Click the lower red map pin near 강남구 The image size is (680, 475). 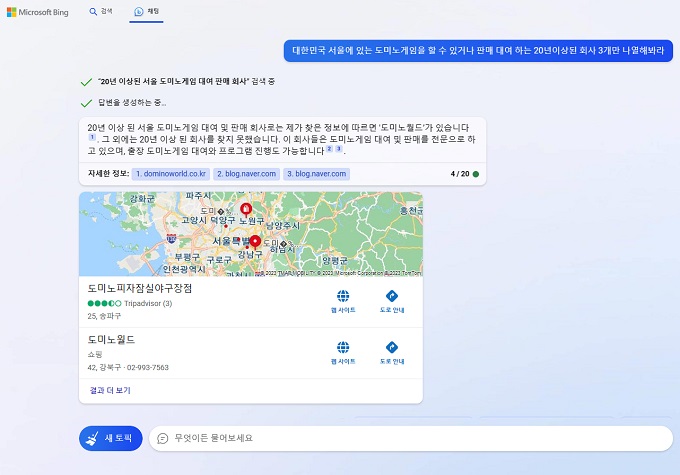[x=255, y=242]
